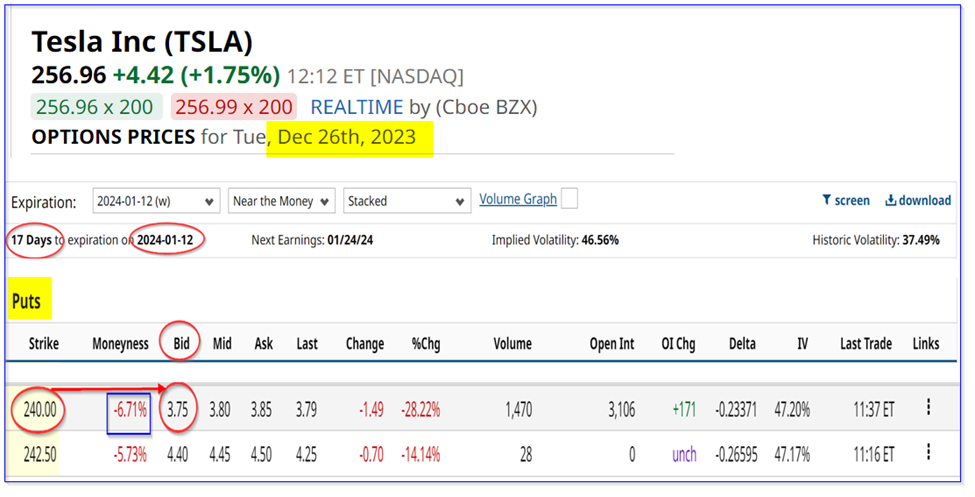Click the -1.49 change value
This screenshot has height=497, width=975.
(x=371, y=410)
